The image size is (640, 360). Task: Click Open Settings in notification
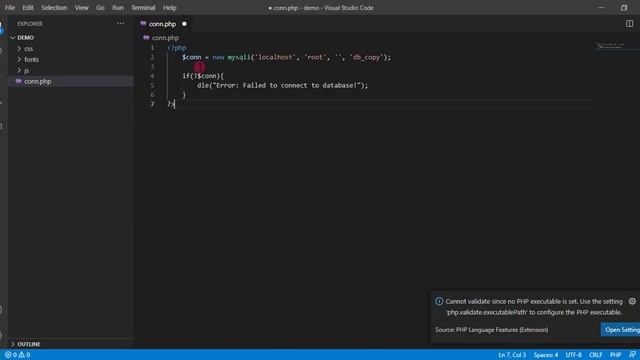click(621, 330)
